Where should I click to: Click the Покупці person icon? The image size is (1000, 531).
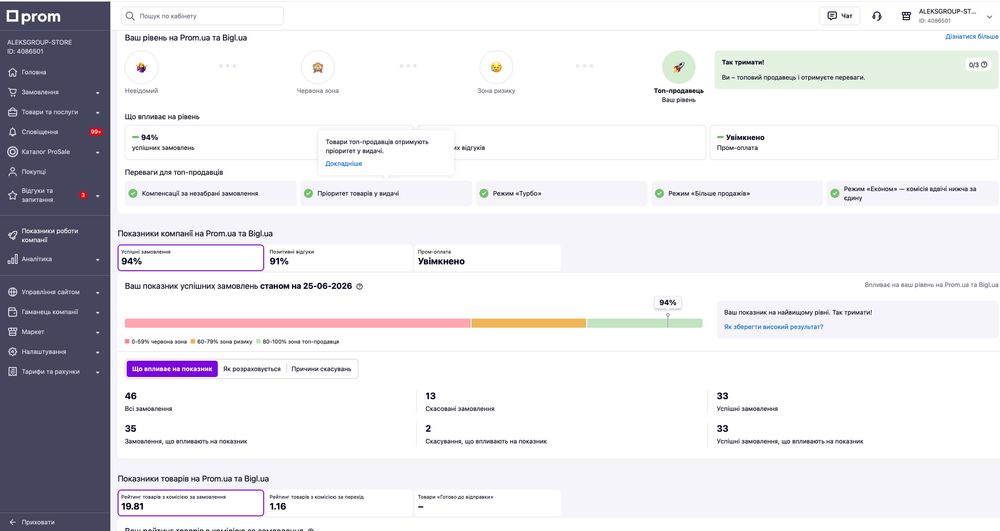(12, 171)
